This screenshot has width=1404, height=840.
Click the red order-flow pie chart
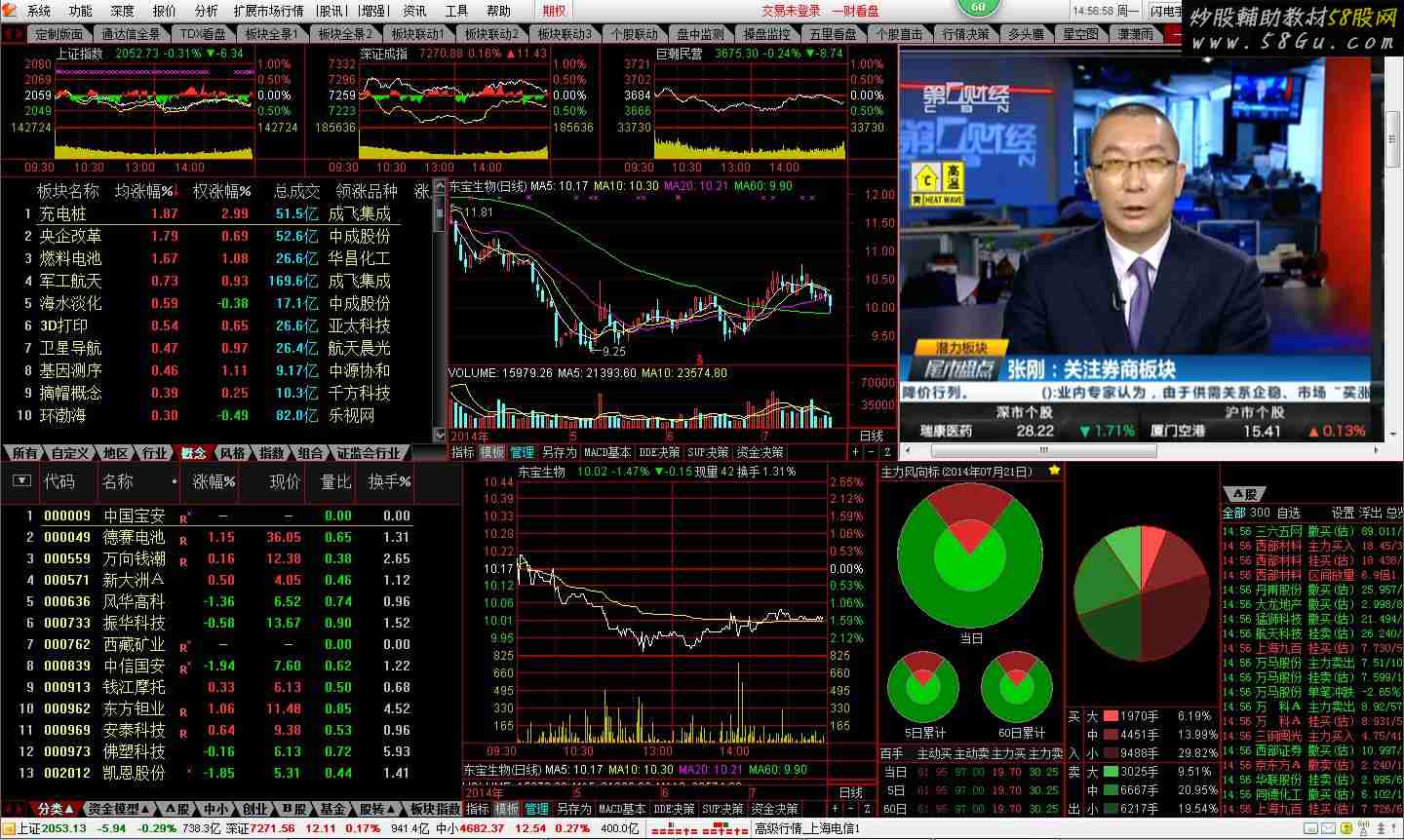coord(1140,594)
